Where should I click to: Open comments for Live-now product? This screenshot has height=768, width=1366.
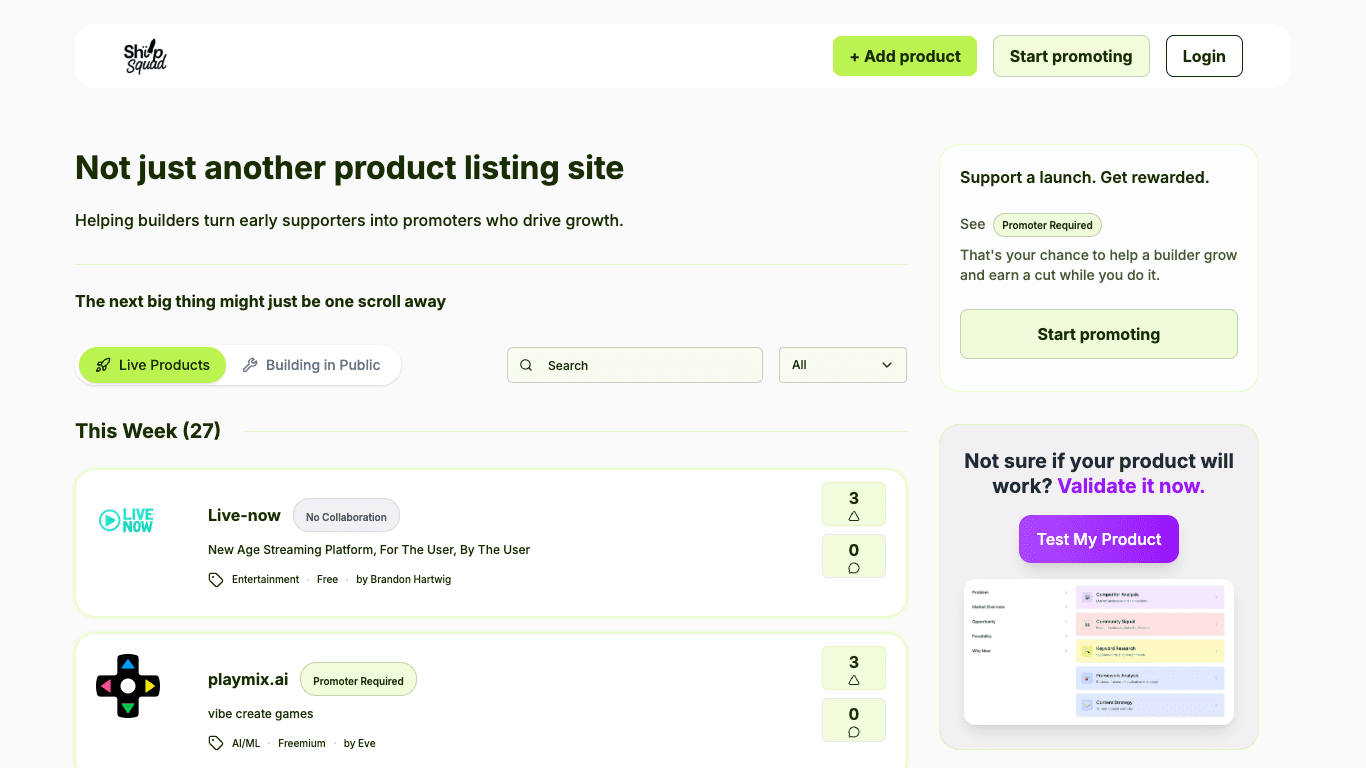tap(853, 556)
